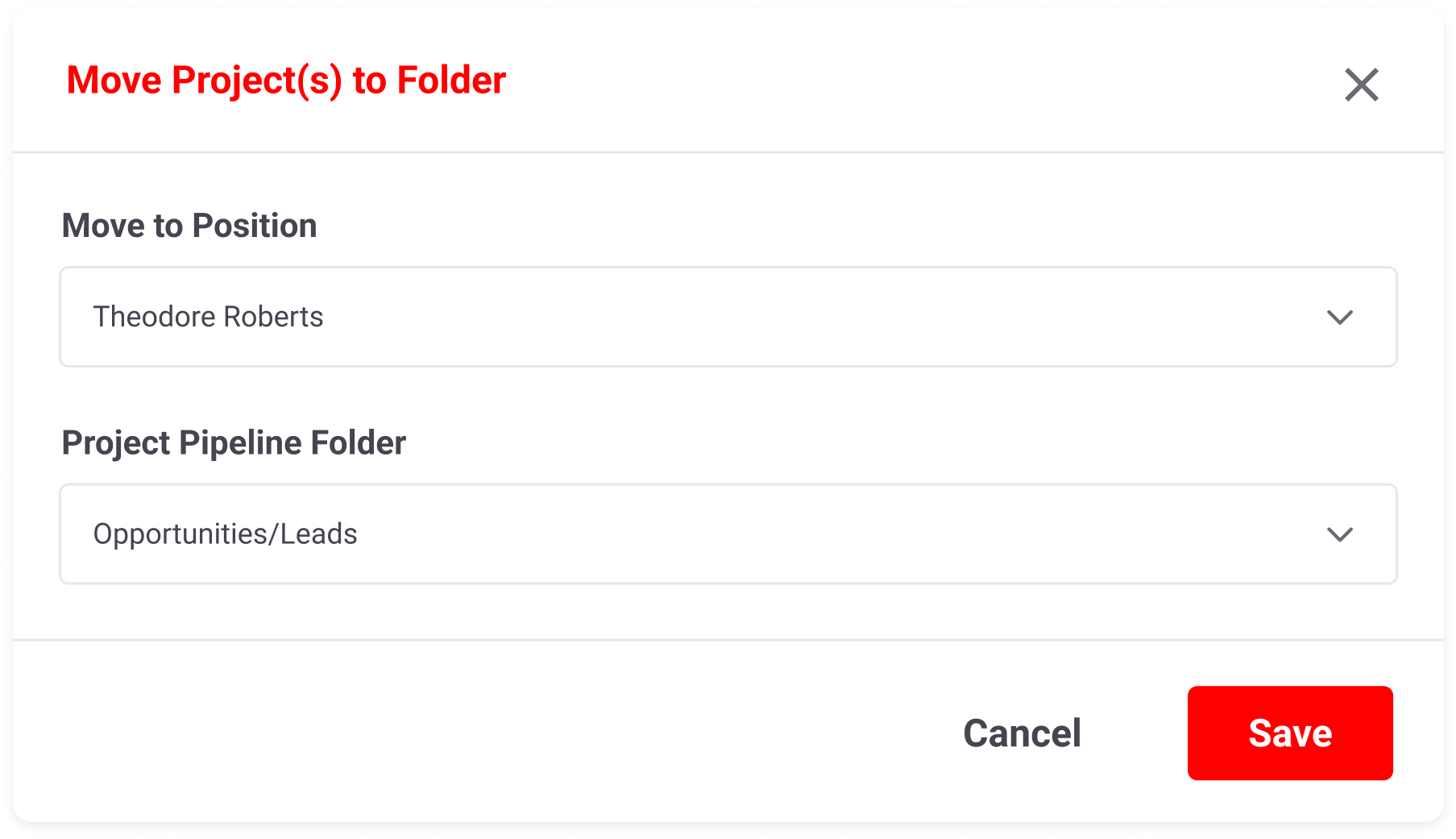
Task: Change the folder from Opportunities/Leads
Action: tap(728, 534)
